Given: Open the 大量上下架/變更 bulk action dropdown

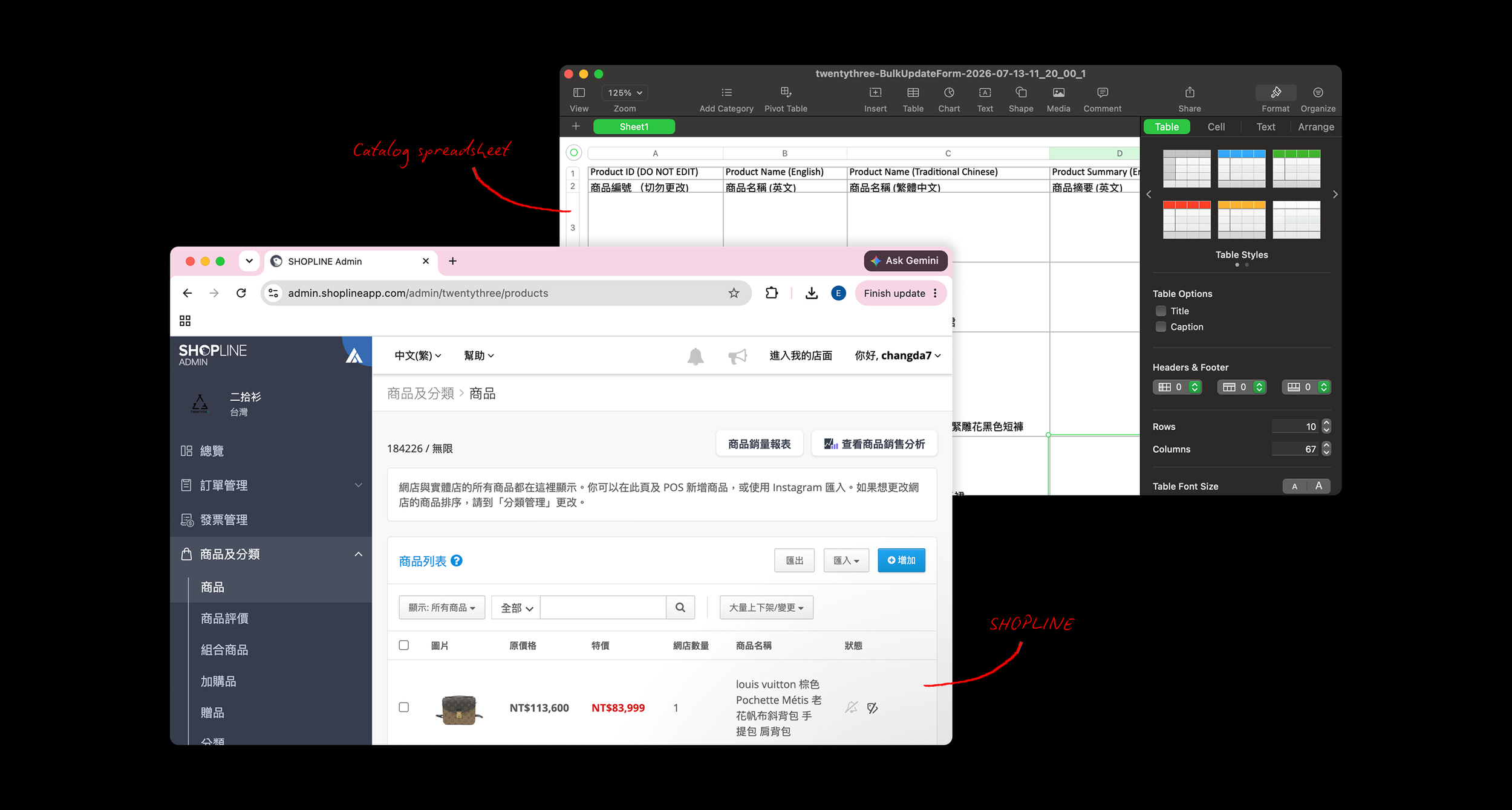Looking at the screenshot, I should pyautogui.click(x=766, y=607).
